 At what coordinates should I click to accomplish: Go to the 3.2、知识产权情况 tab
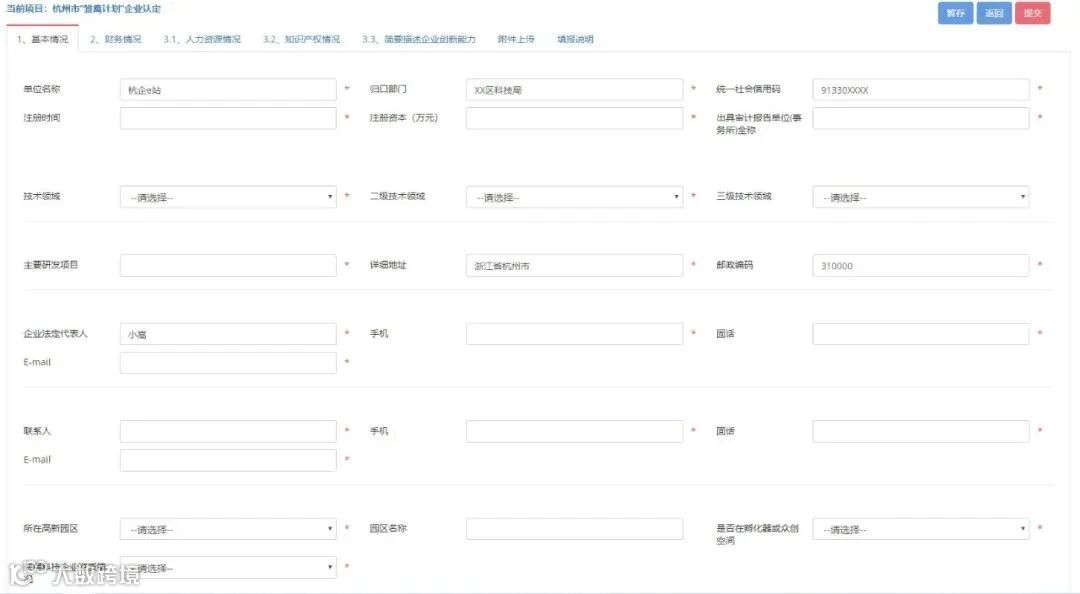click(302, 39)
